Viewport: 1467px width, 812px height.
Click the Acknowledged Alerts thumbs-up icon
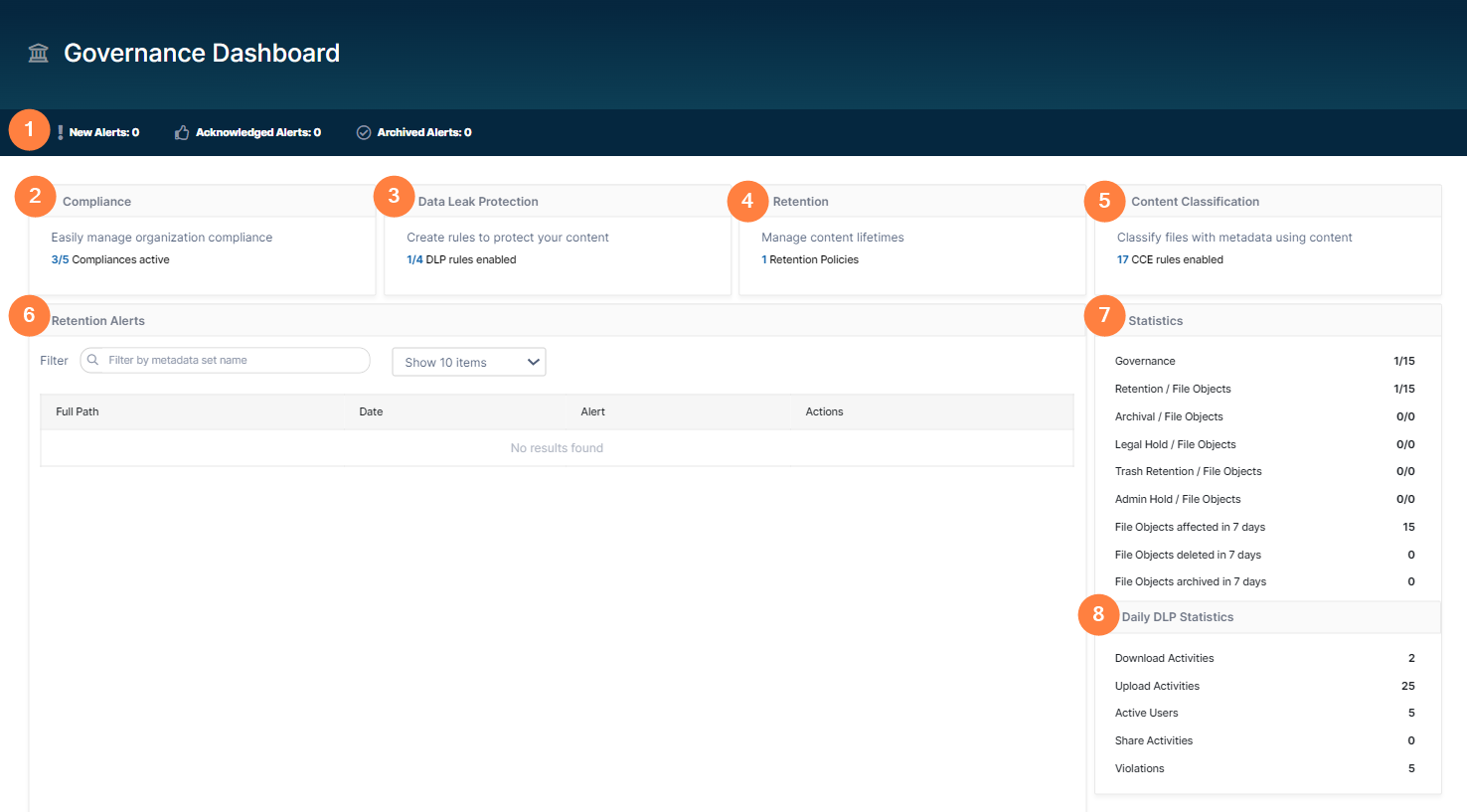182,132
